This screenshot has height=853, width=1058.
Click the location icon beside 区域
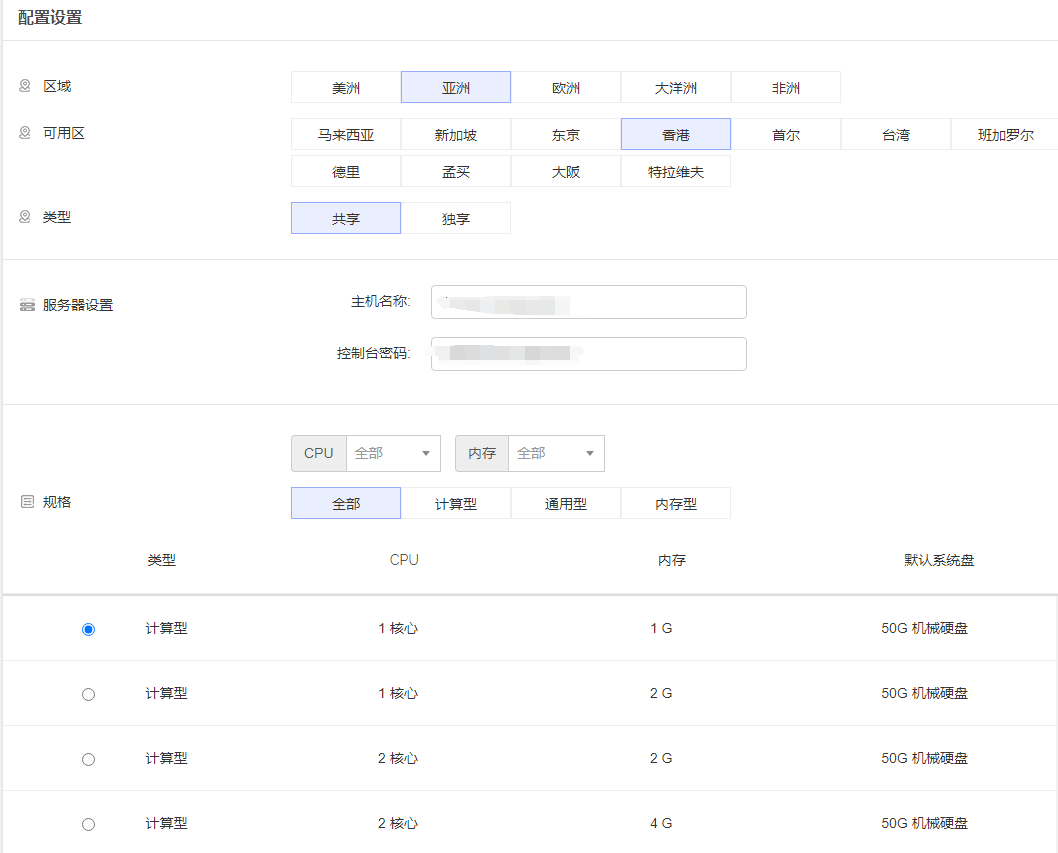click(x=25, y=86)
